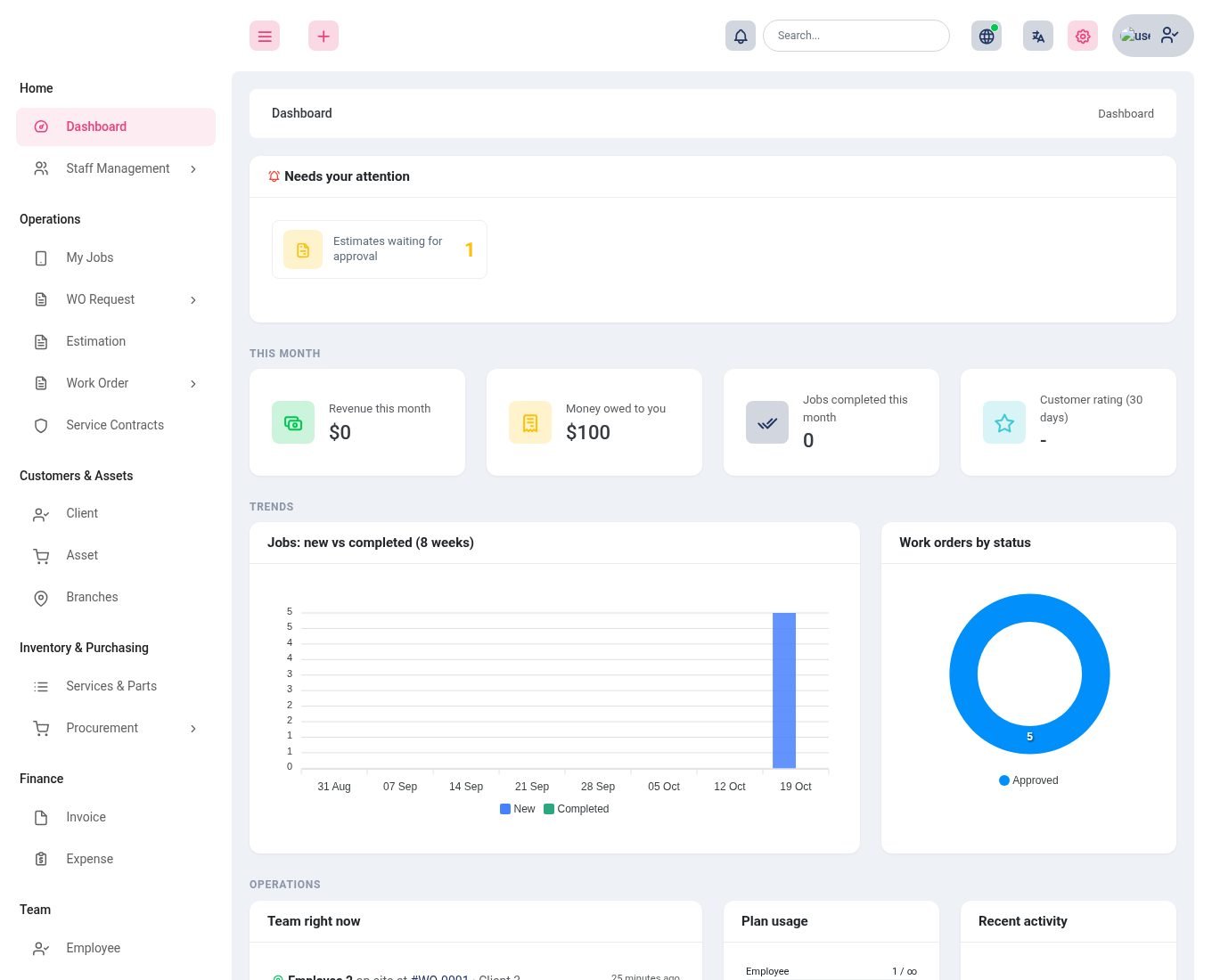Click the Service Contracts shield icon
The height and width of the screenshot is (980, 1212).
[x=41, y=425]
